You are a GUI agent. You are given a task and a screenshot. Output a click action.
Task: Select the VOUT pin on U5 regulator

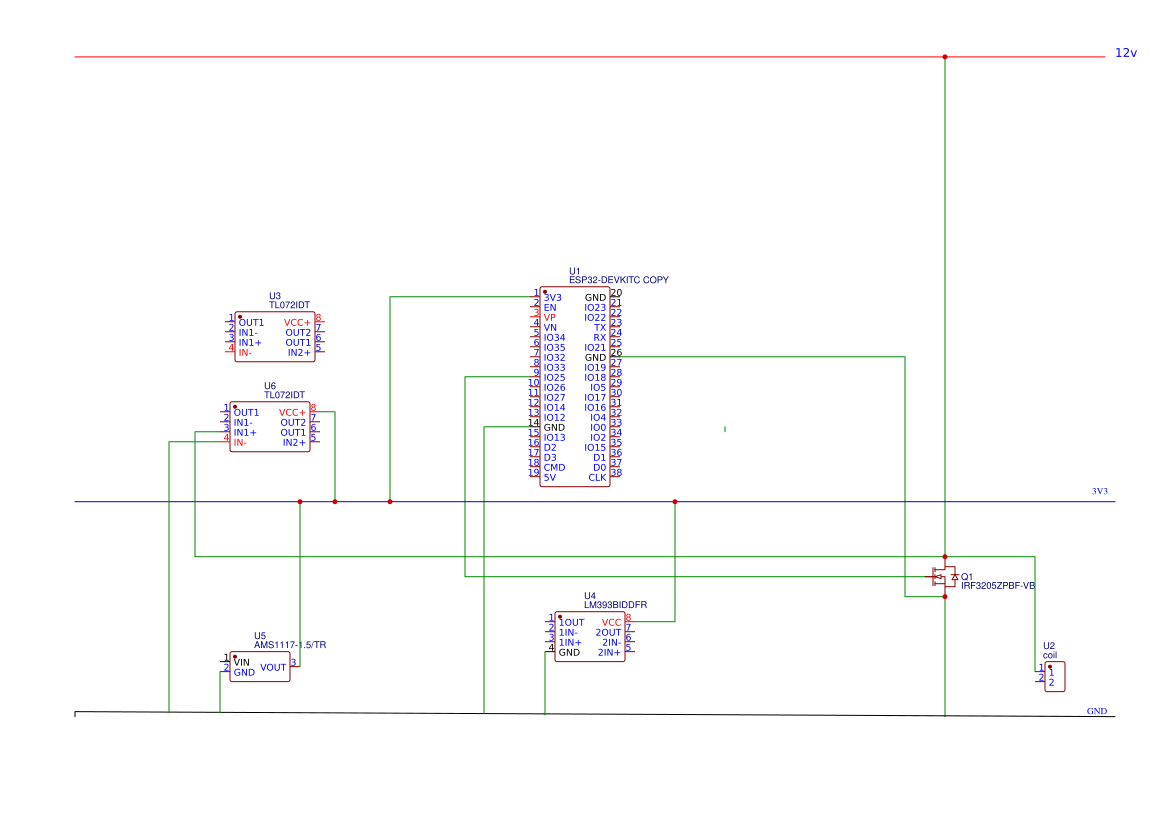pos(273,667)
